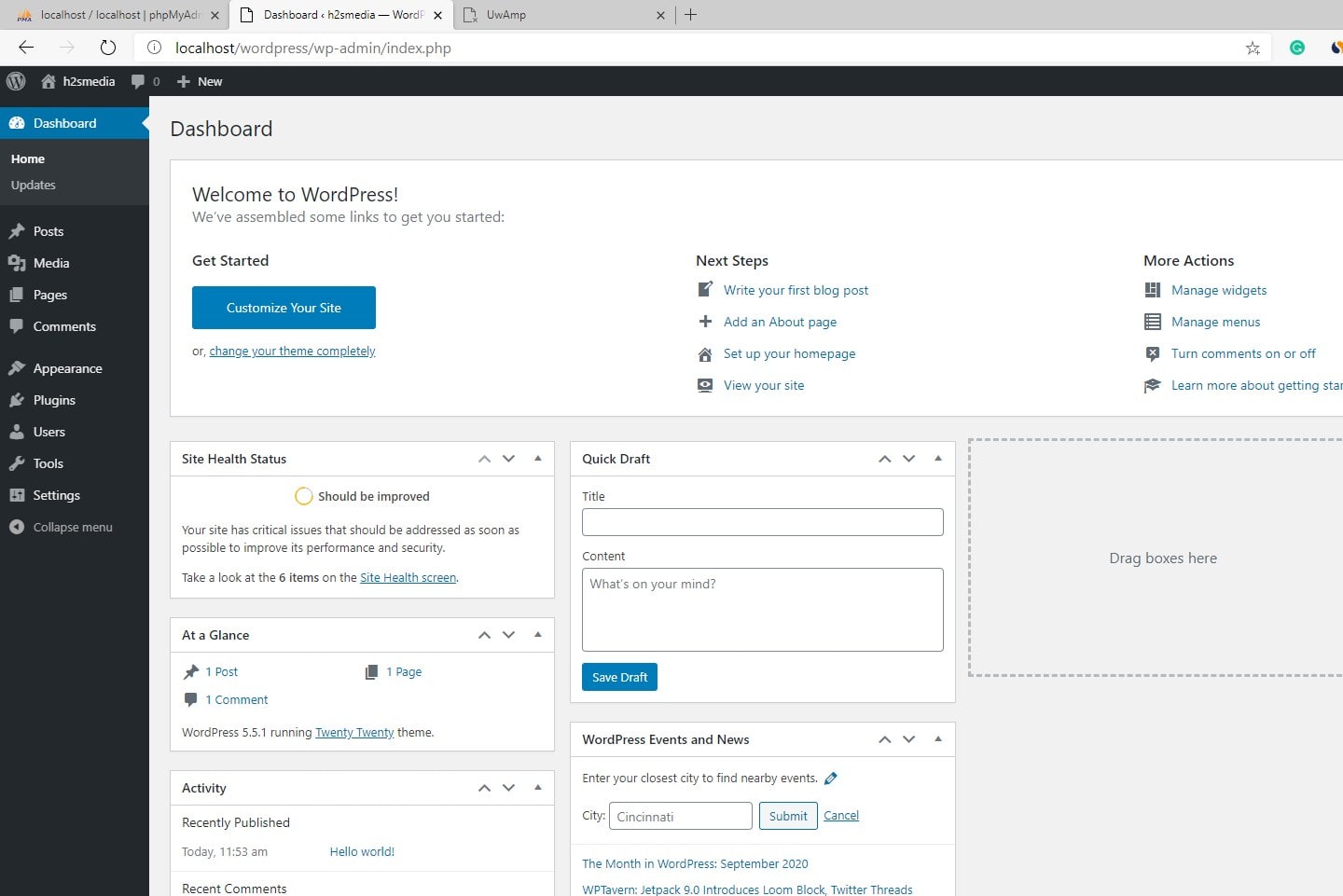Open the Hello world! post link
This screenshot has width=1343, height=896.
pos(362,851)
